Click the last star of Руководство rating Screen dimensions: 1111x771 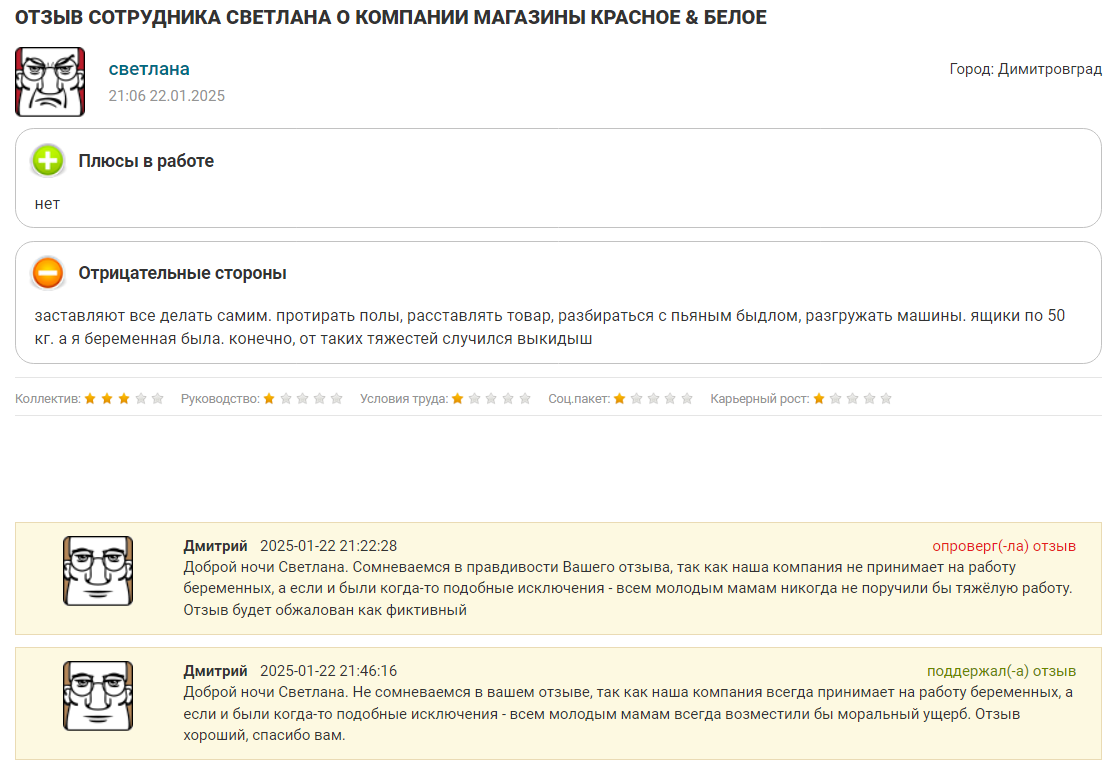point(337,398)
